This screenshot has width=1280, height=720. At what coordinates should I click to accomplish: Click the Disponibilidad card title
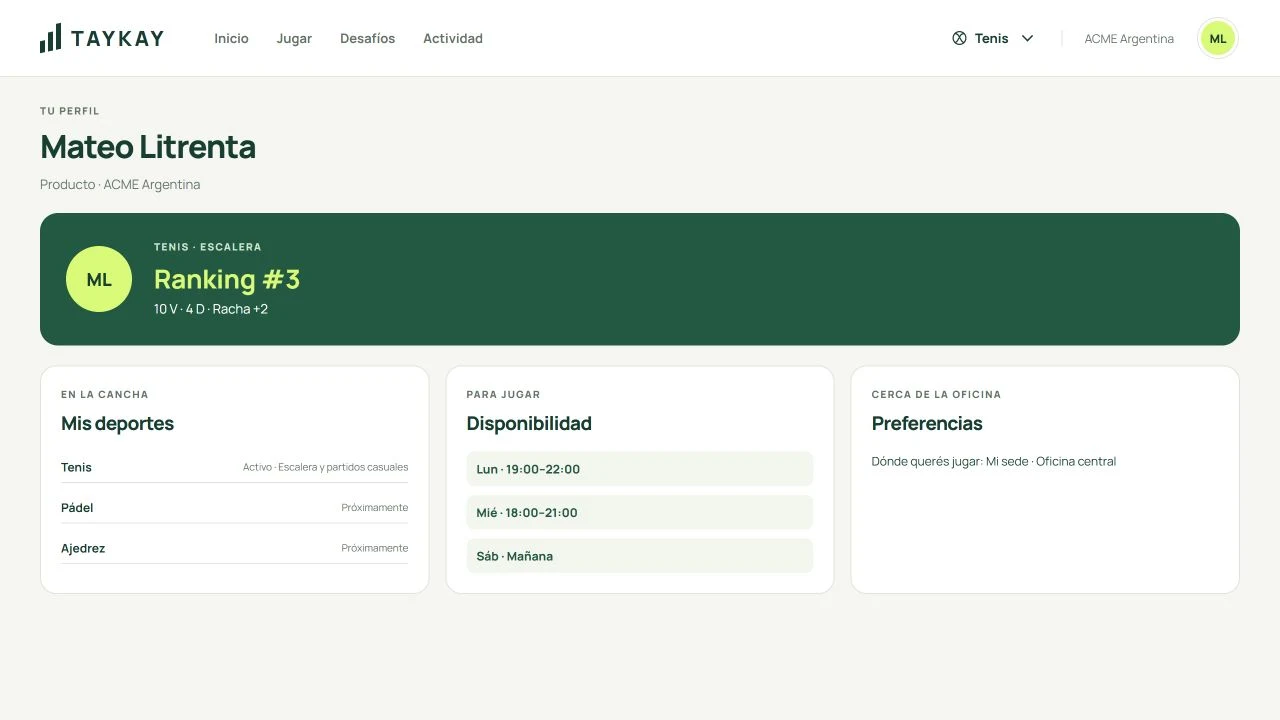(x=529, y=423)
